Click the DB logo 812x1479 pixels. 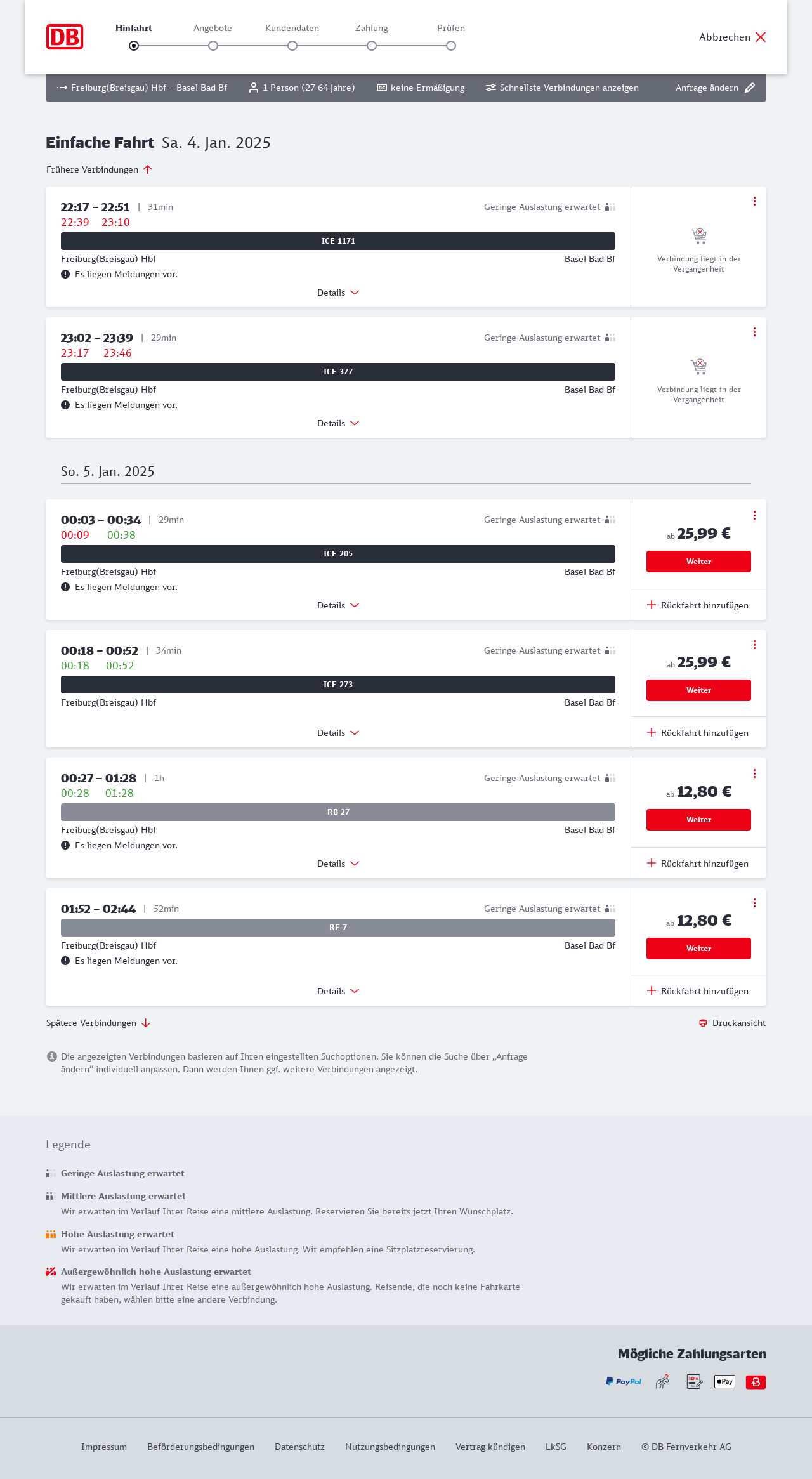[x=65, y=37]
